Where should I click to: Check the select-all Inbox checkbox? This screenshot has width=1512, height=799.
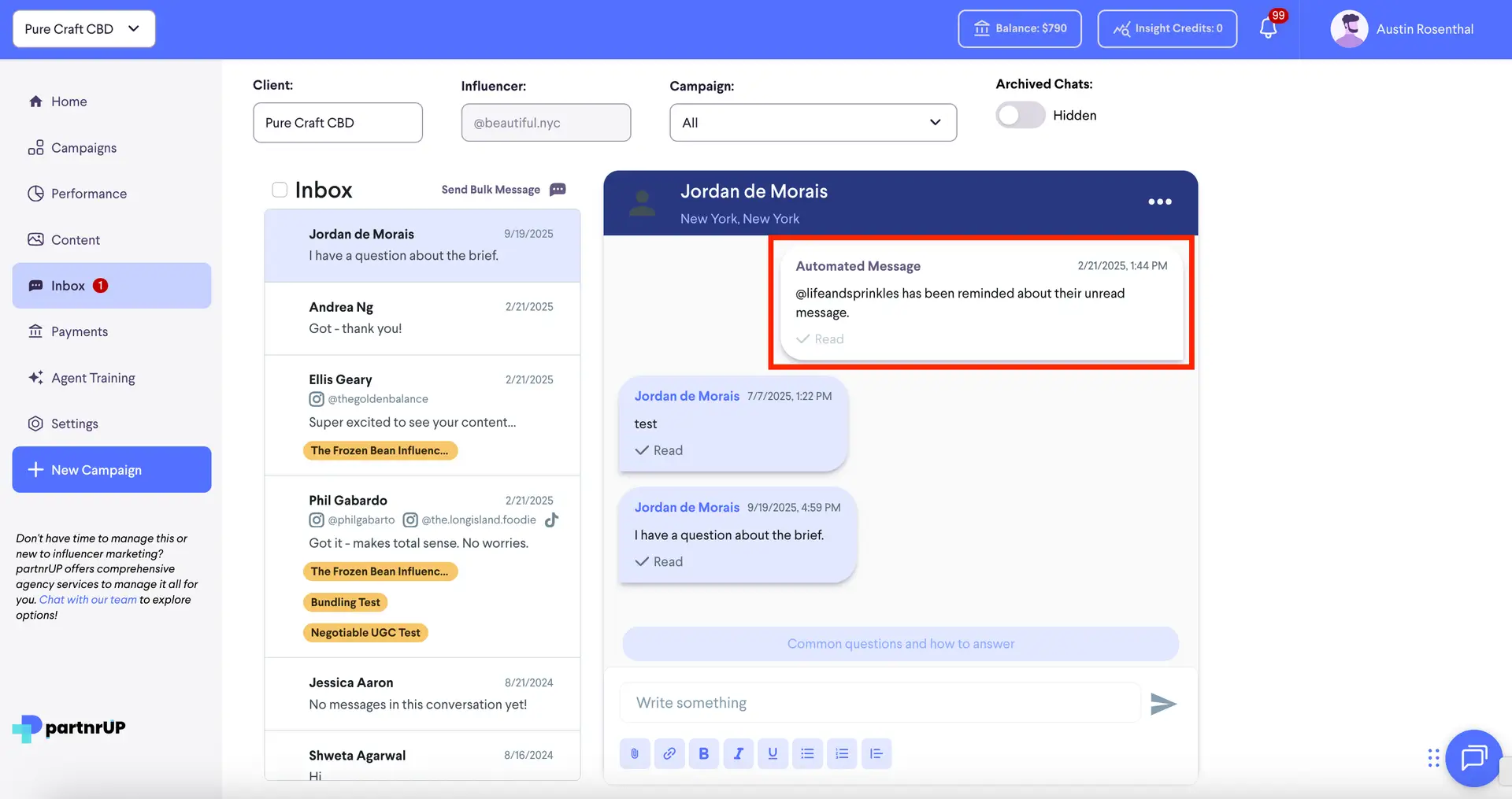280,189
